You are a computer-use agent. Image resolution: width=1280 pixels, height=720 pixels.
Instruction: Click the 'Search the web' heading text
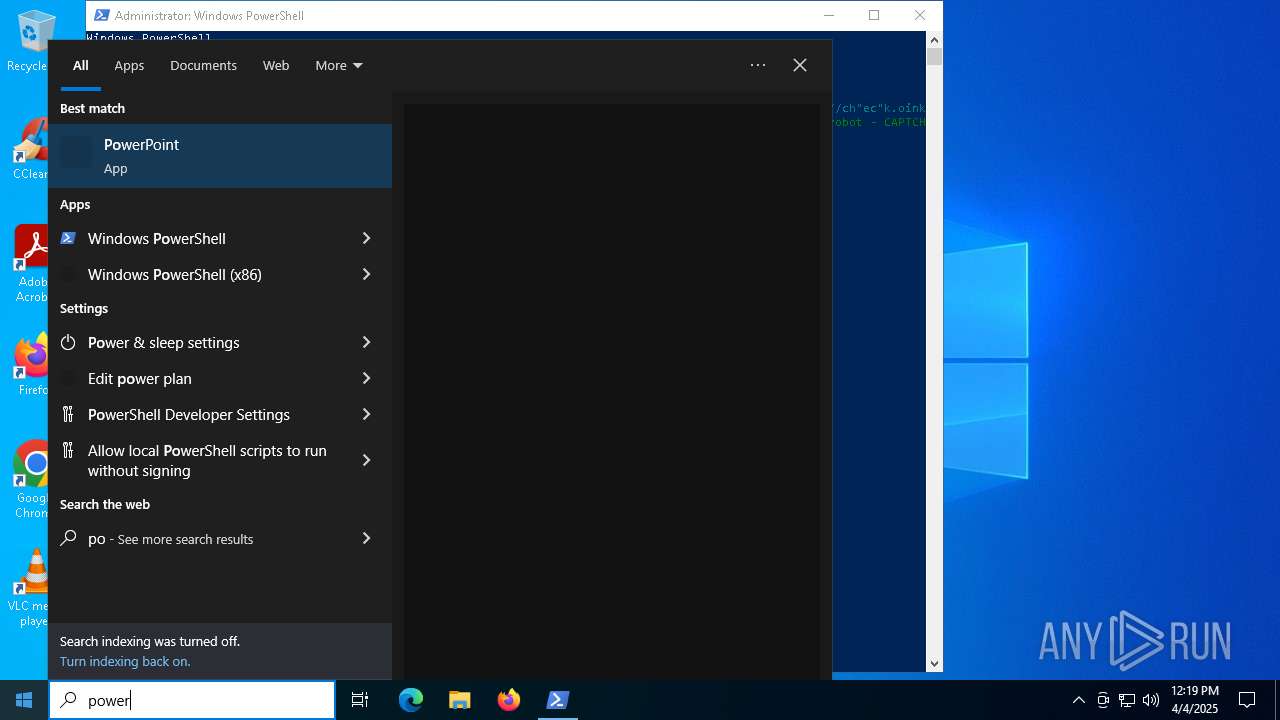105,504
